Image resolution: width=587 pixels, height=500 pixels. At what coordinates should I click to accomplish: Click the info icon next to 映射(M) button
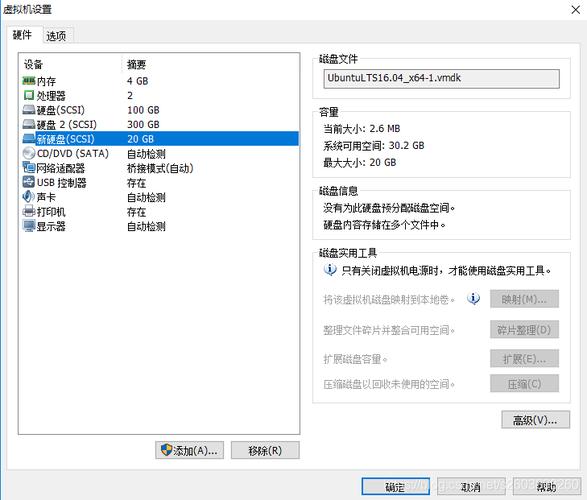pos(473,299)
